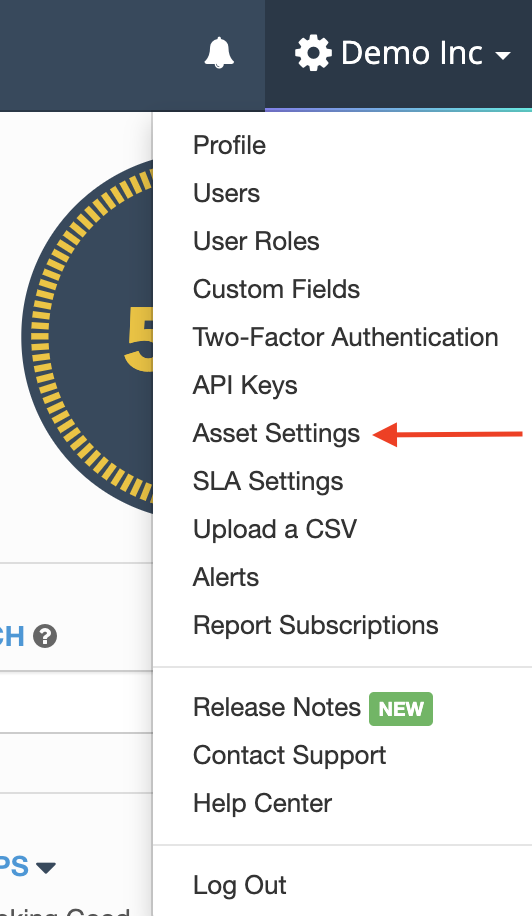Select API Keys menu entry
Image resolution: width=532 pixels, height=916 pixels.
(x=245, y=385)
